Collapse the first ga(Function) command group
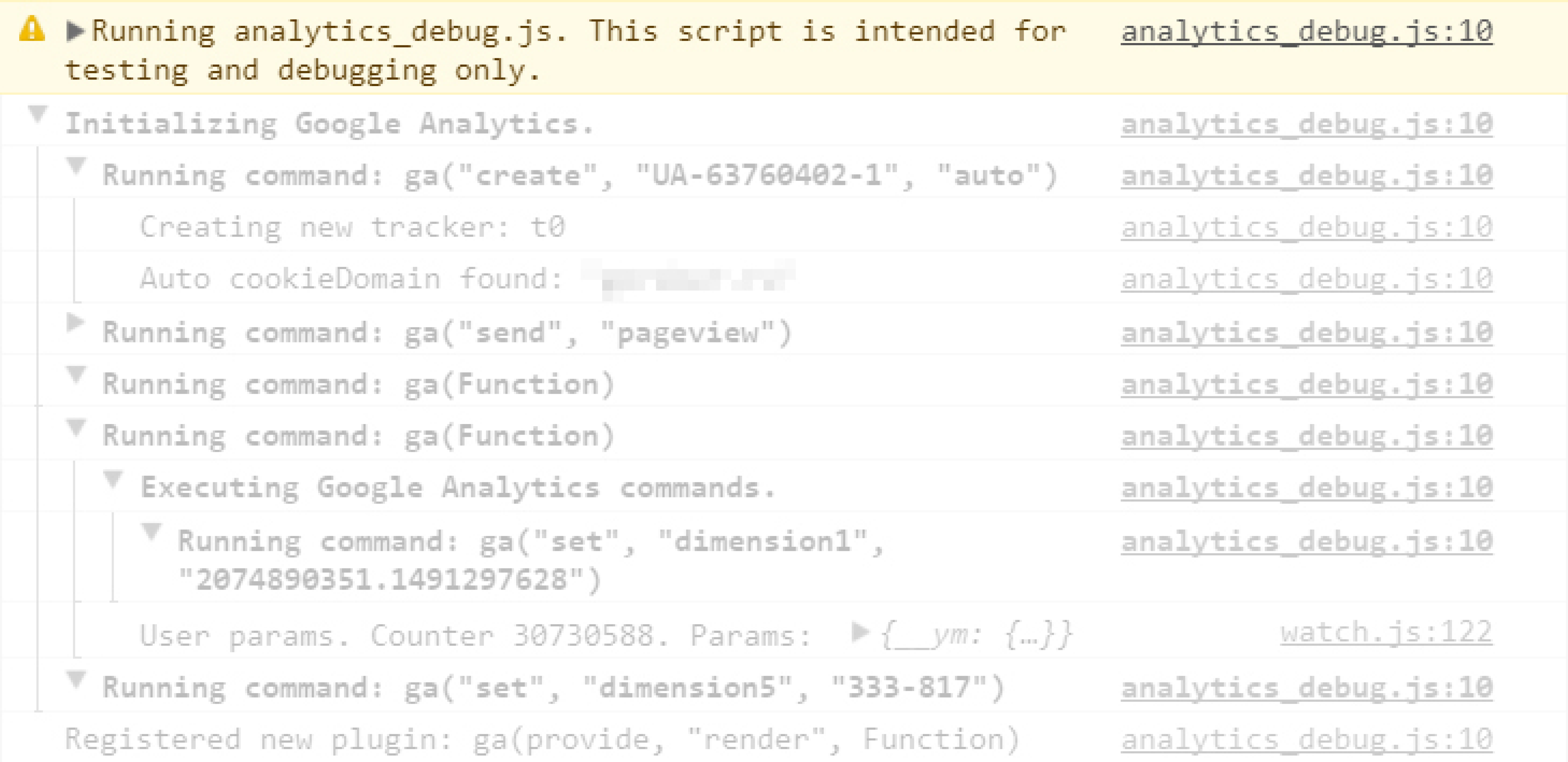This screenshot has height=762, width=1568. click(x=76, y=375)
